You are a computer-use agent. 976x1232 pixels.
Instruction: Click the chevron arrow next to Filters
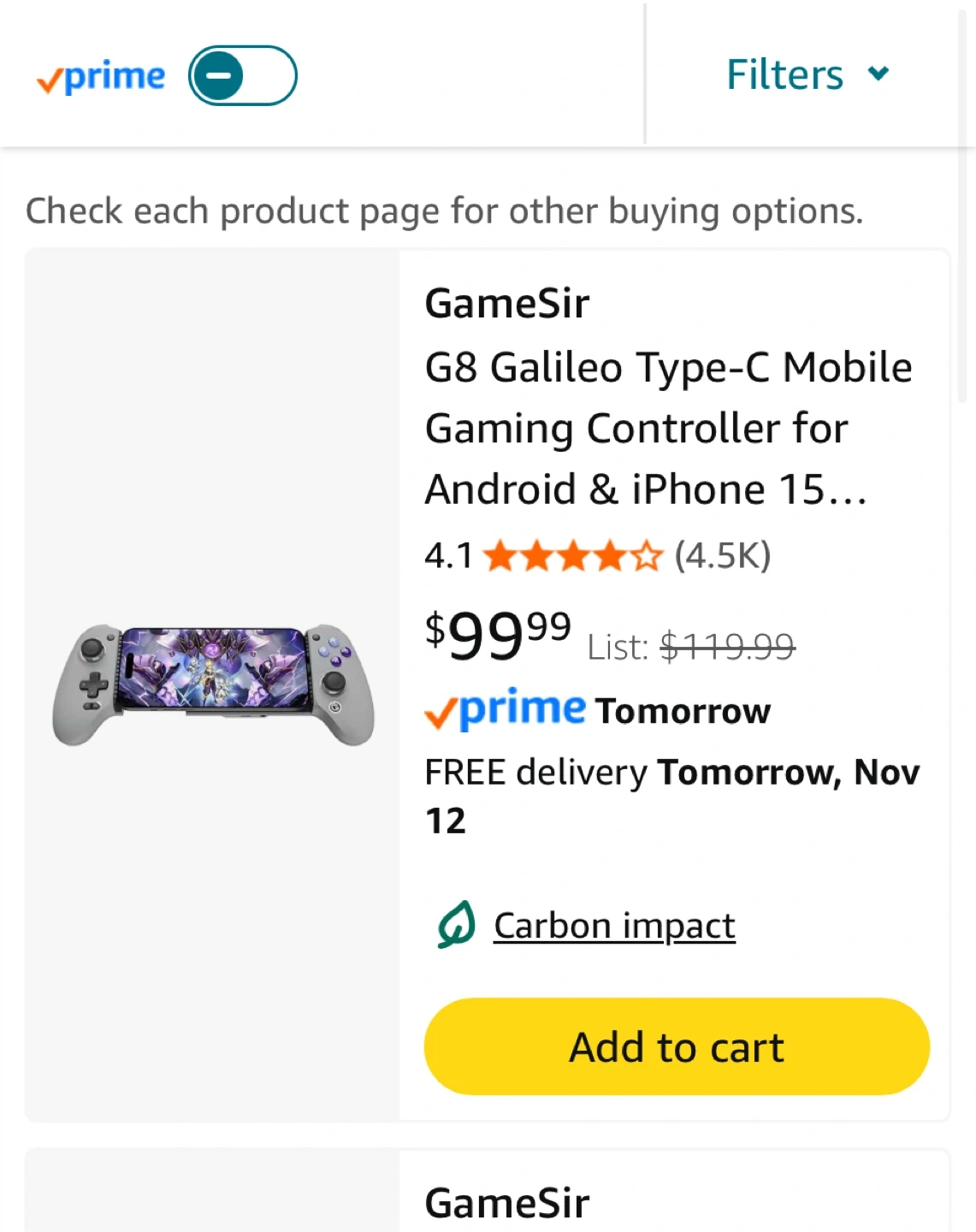click(x=878, y=74)
